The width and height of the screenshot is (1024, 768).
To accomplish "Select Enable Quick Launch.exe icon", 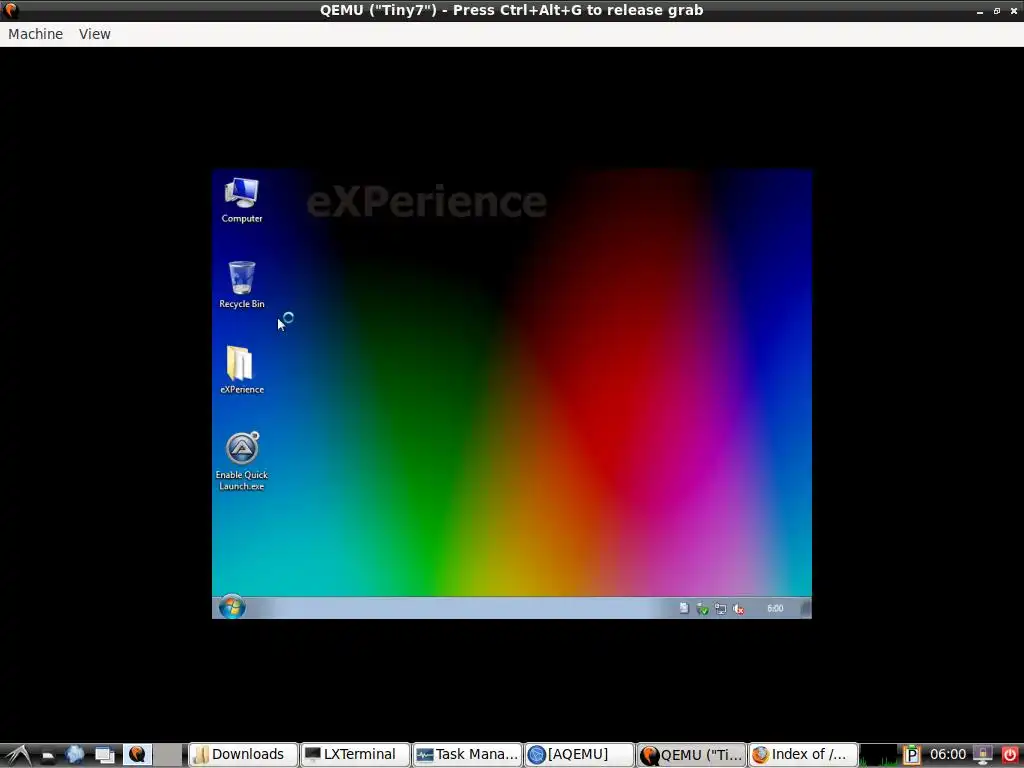I will [242, 461].
